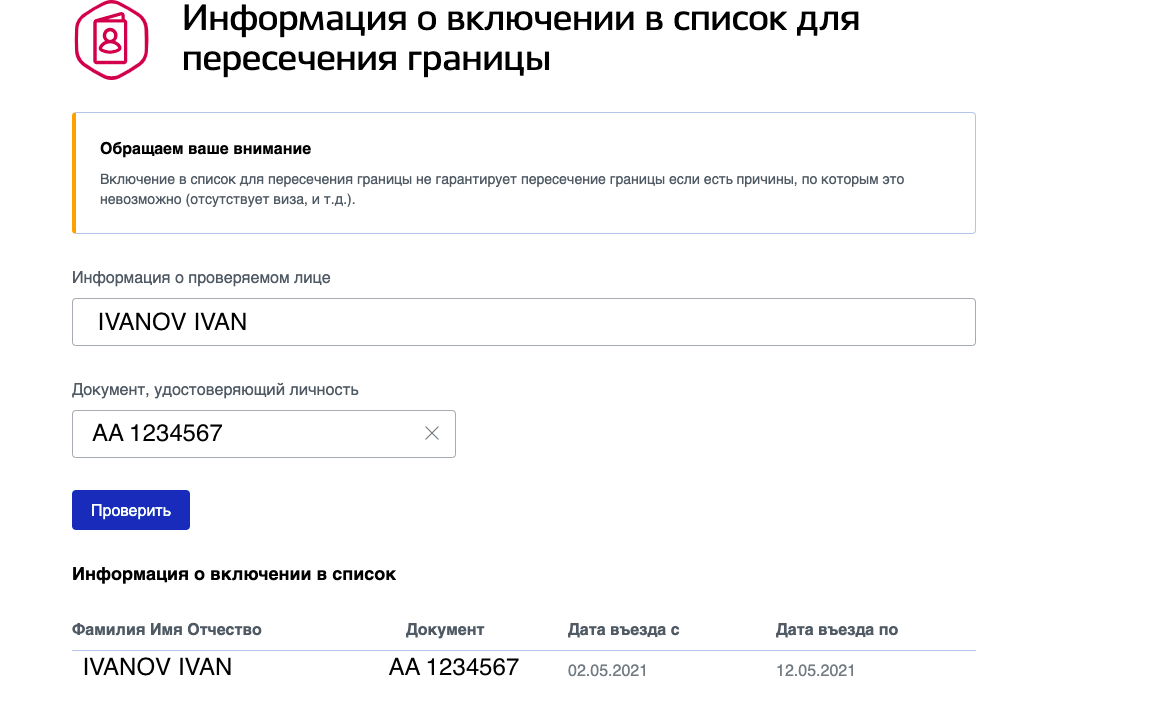Select the 'Документ' column header in table
The height and width of the screenshot is (724, 1159).
click(445, 630)
